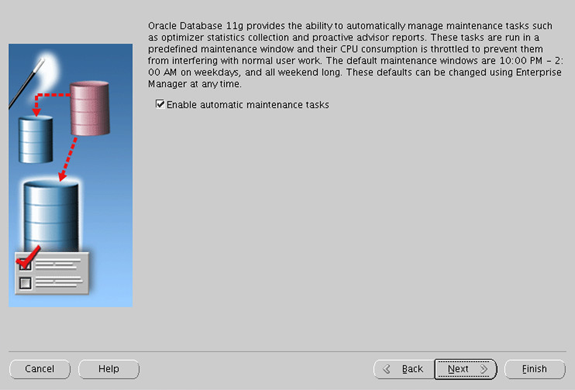
Task: Click the Cancel button
Action: click(x=40, y=369)
